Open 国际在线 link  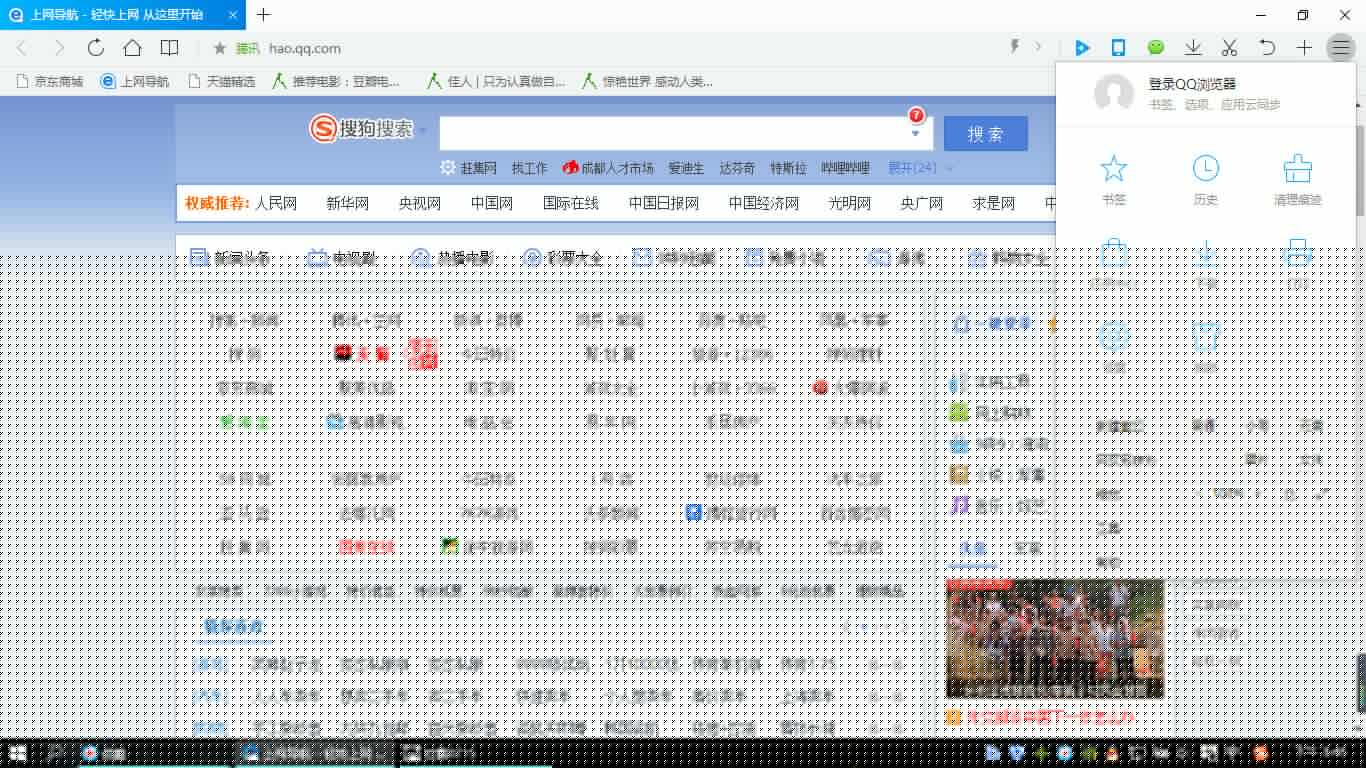pyautogui.click(x=571, y=203)
